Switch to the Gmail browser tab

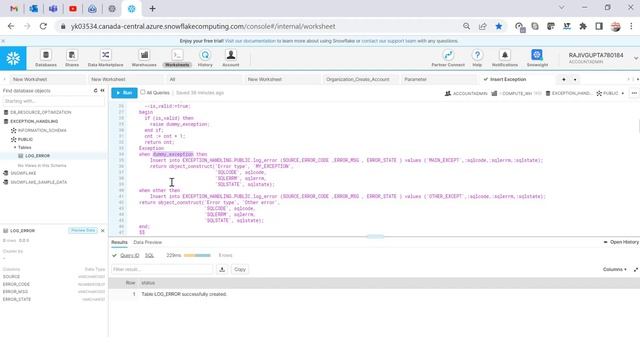click(x=14, y=9)
